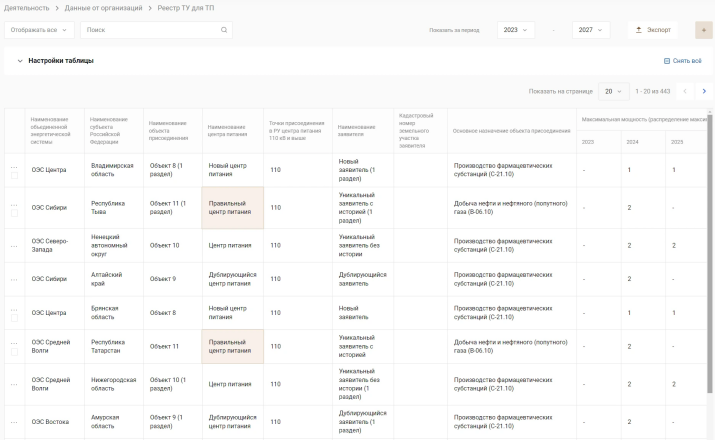This screenshot has height=440, width=715.
Task: Open row menu dots for Республика Тыва
Action: click(14, 203)
